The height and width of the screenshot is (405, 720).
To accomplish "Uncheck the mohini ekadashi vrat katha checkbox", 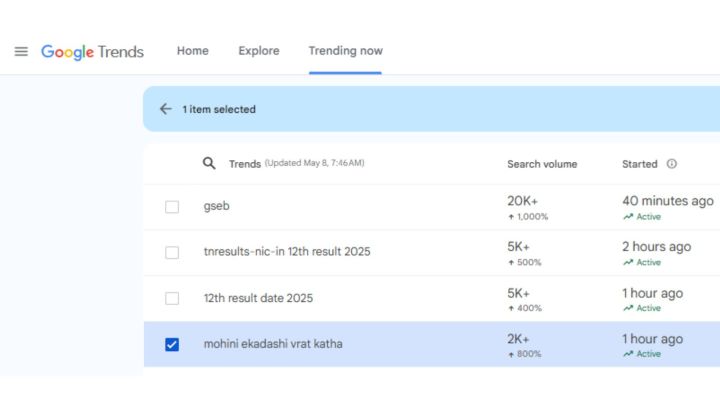I will tap(172, 345).
